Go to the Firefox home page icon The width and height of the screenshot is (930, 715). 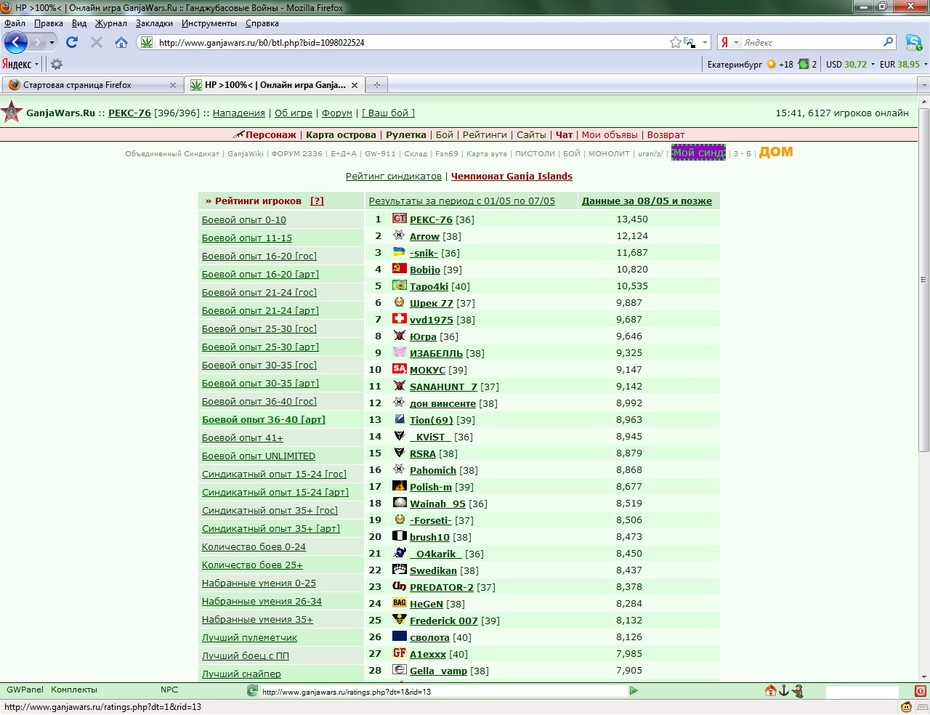coord(121,42)
